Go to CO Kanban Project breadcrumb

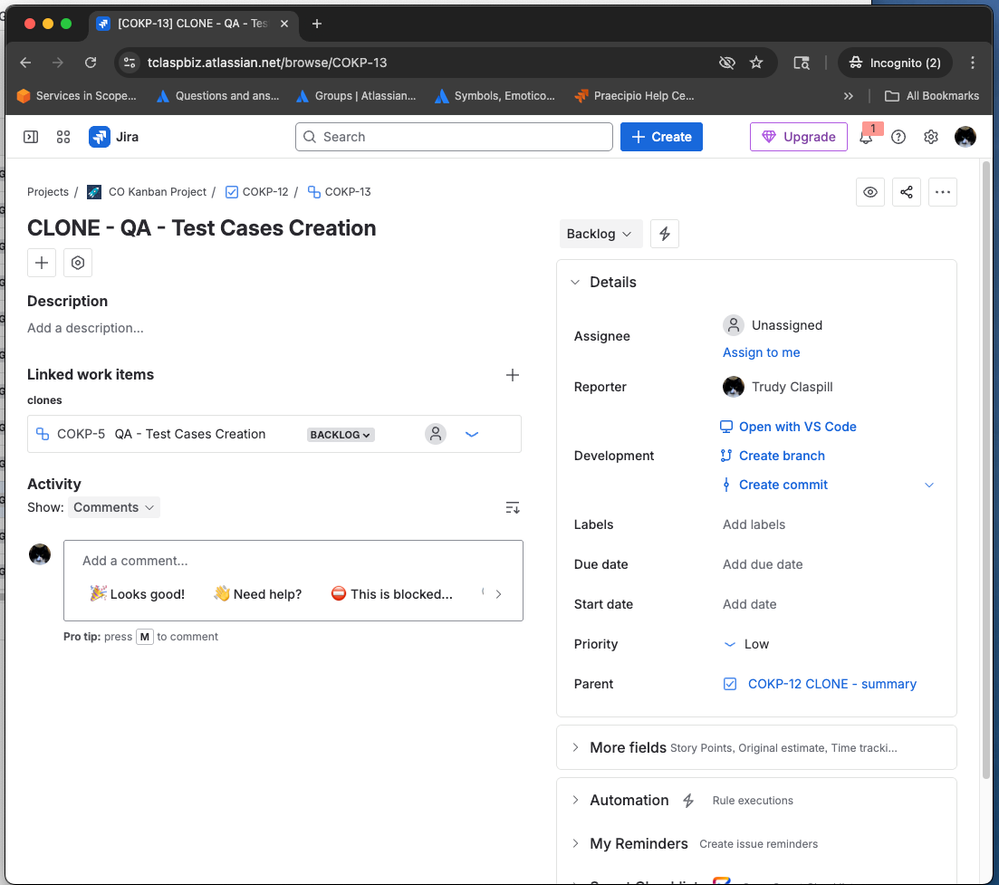tap(157, 192)
